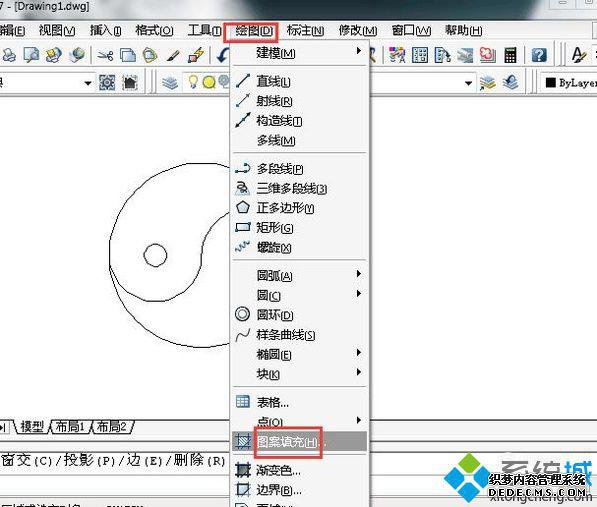597x507 pixels.
Task: Switch to the 布局1 tab
Action: click(x=71, y=426)
